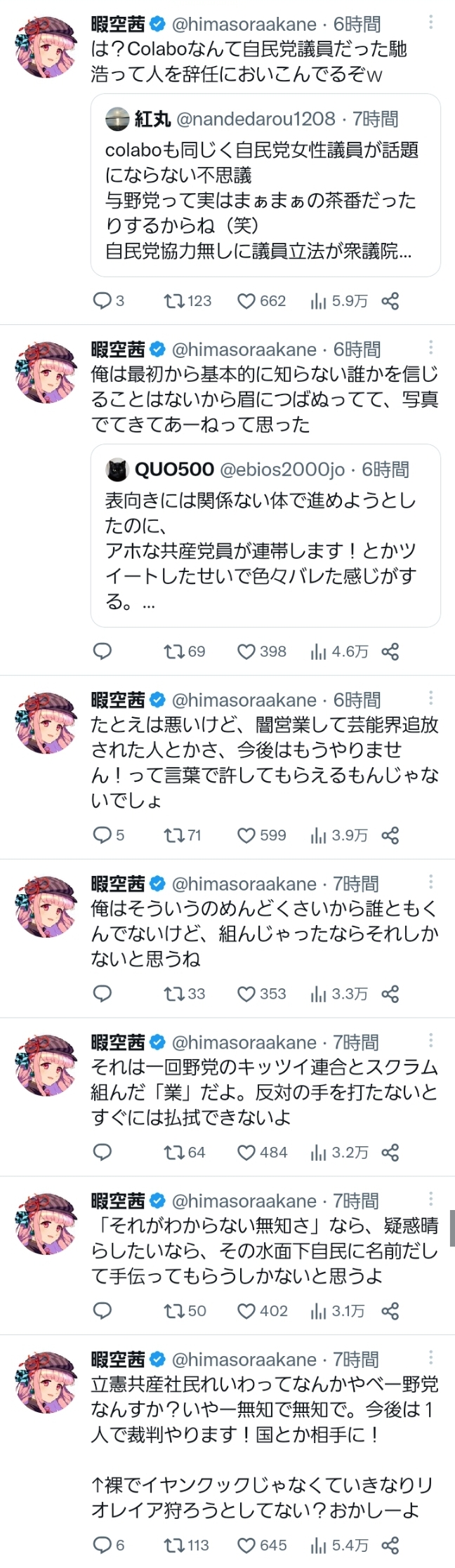This screenshot has width=455, height=1568.
Task: Like the tweet with 398 likes
Action: click(x=246, y=651)
